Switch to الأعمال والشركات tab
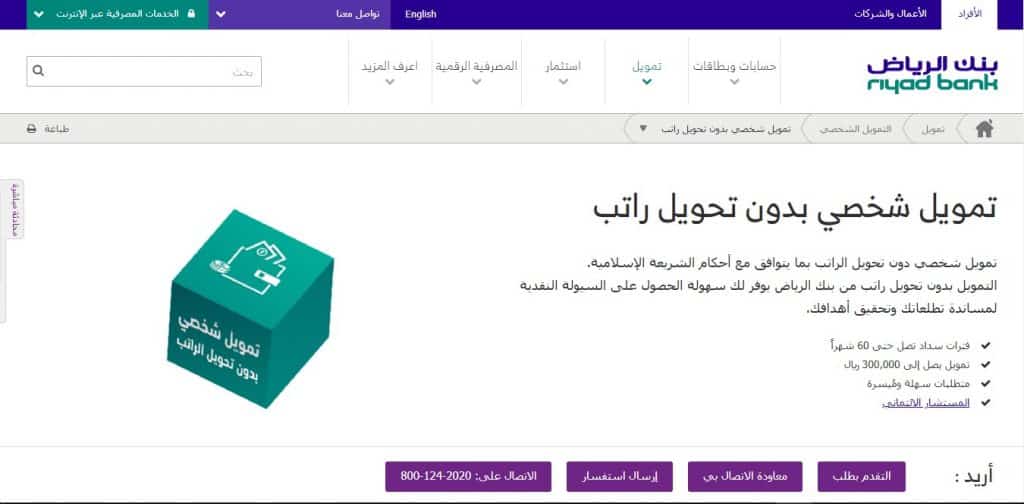 890,14
